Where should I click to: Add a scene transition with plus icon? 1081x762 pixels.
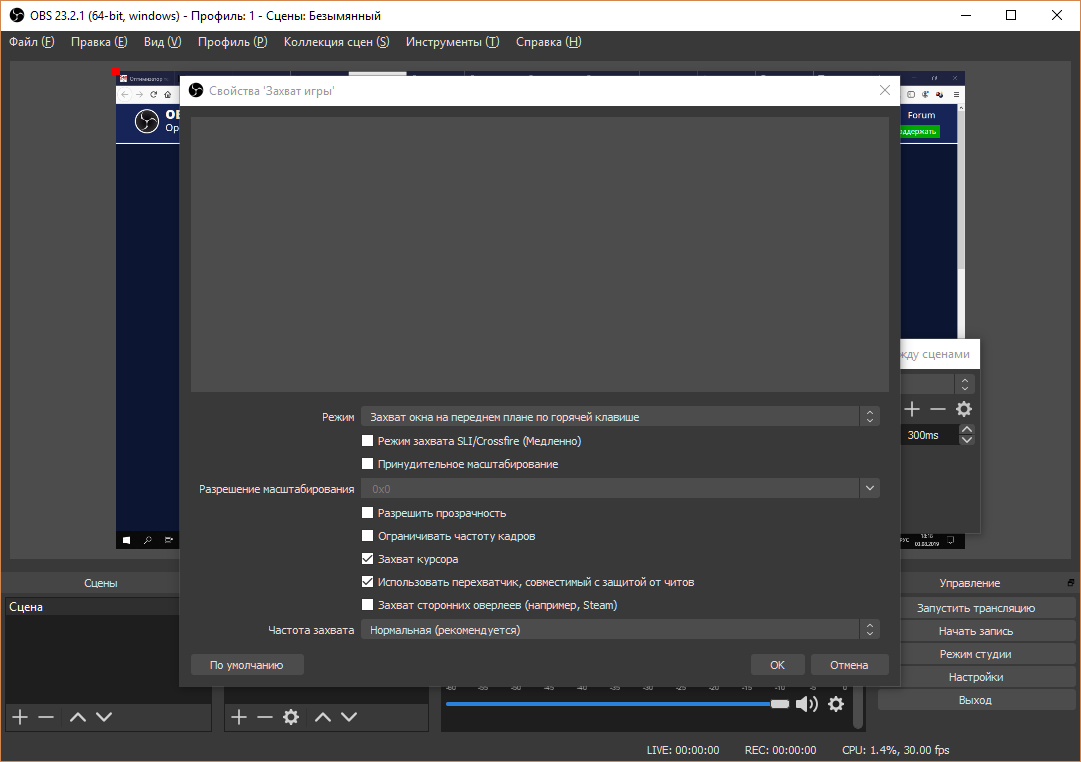[912, 410]
